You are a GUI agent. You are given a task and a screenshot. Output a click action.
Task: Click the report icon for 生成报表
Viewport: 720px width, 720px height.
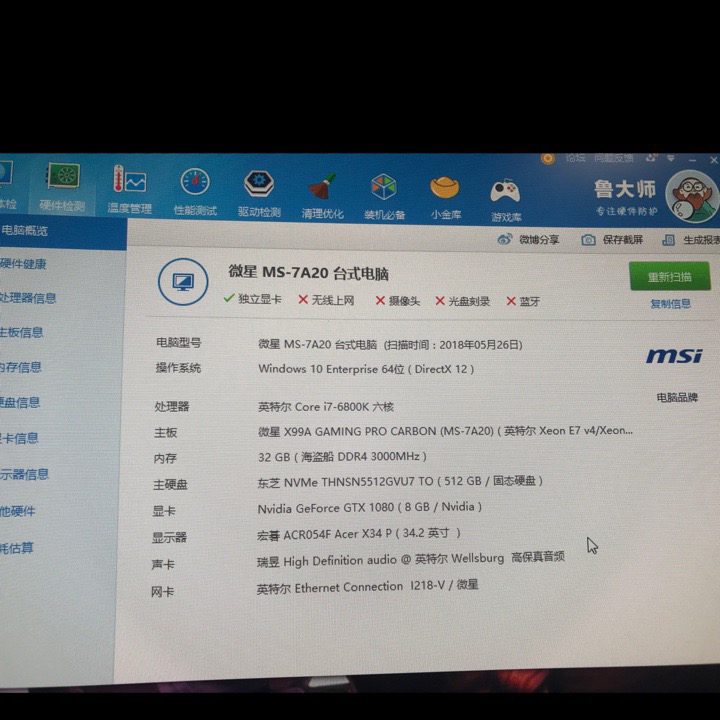669,240
